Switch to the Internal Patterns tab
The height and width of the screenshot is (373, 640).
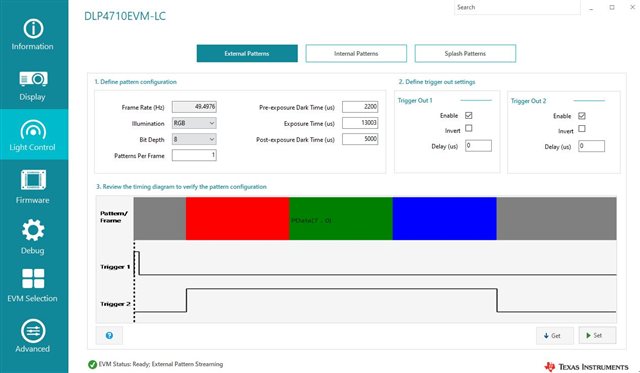coord(356,53)
